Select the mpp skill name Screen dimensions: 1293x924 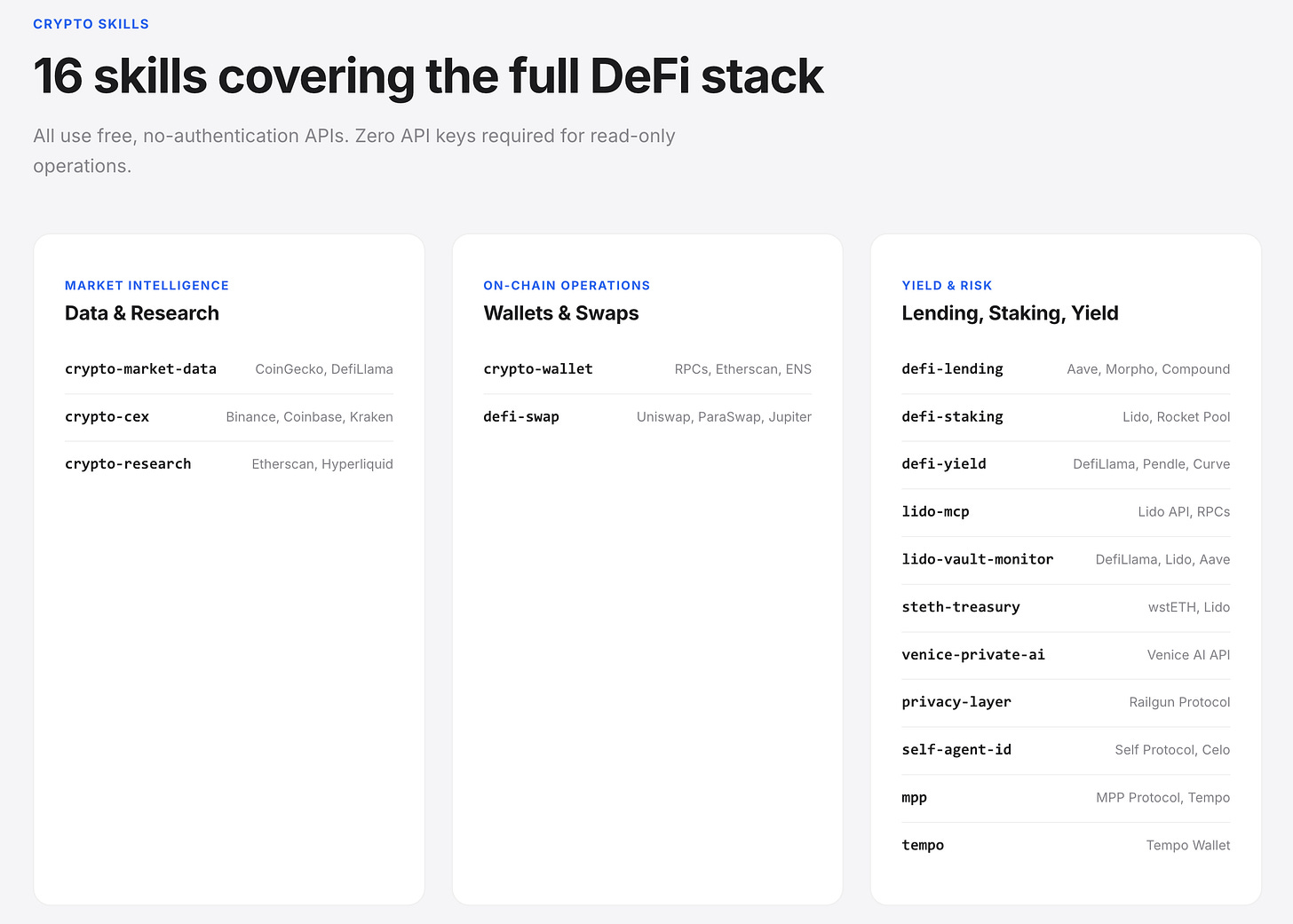point(914,798)
